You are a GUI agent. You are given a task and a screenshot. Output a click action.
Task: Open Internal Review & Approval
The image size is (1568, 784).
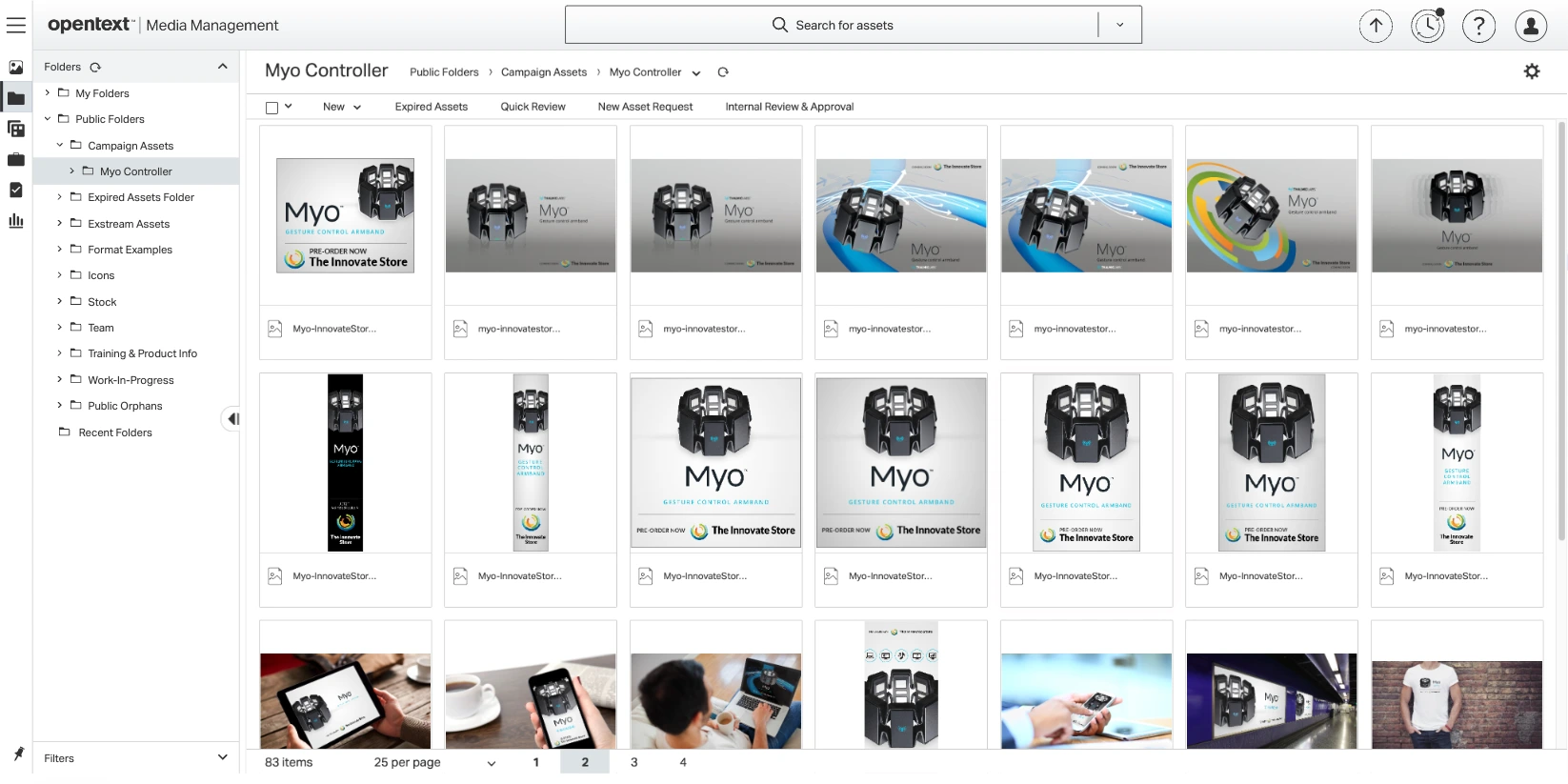pos(790,107)
